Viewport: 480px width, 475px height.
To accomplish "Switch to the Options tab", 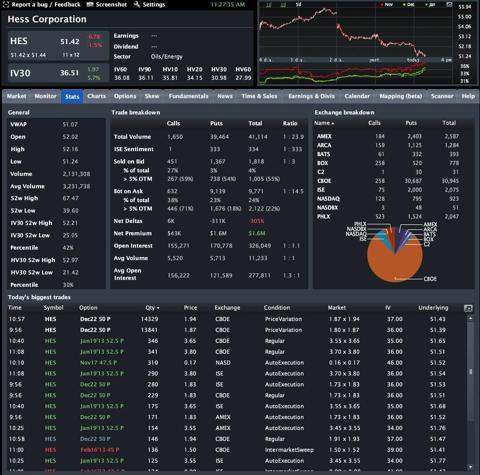I will tap(125, 96).
